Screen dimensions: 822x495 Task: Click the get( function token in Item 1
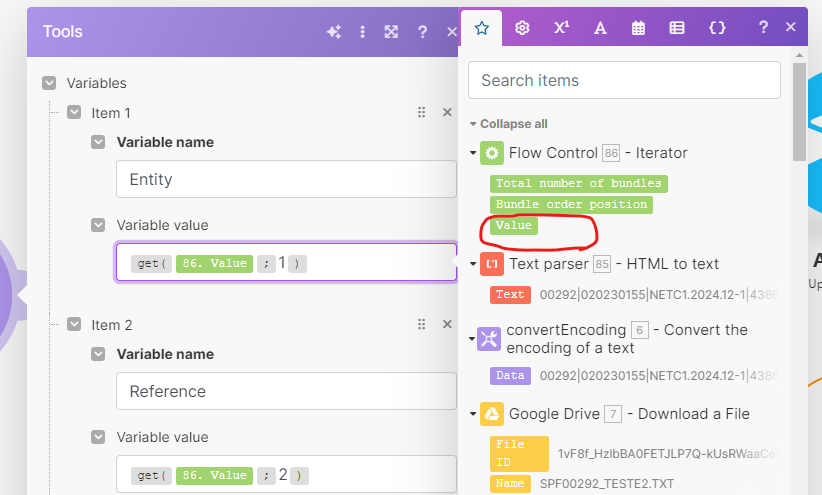coord(152,263)
